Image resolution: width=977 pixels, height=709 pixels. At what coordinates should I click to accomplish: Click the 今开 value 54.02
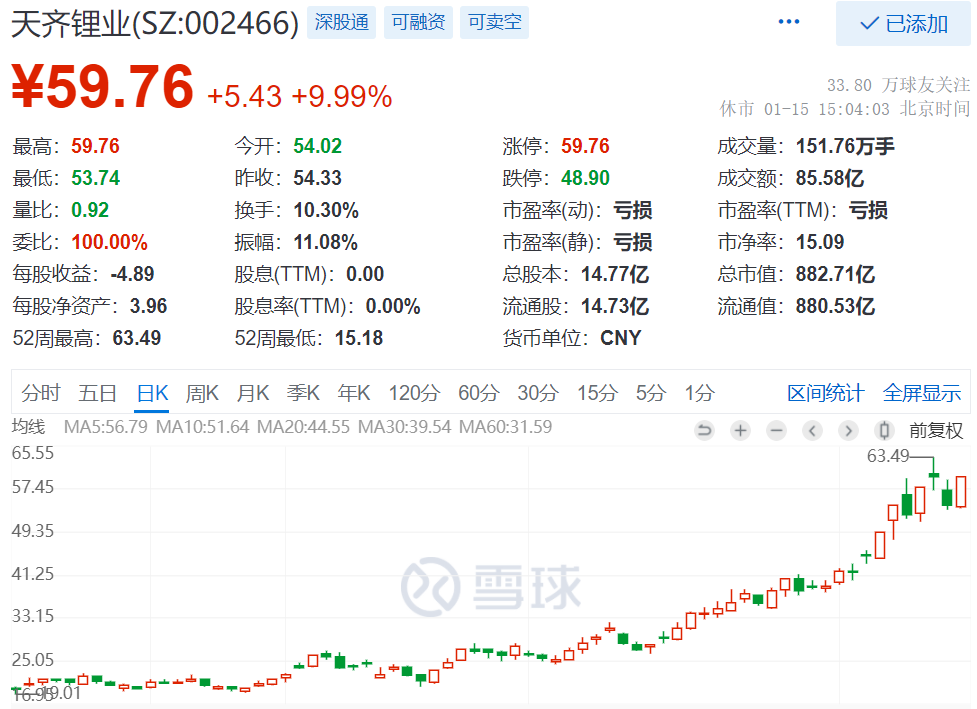point(318,146)
